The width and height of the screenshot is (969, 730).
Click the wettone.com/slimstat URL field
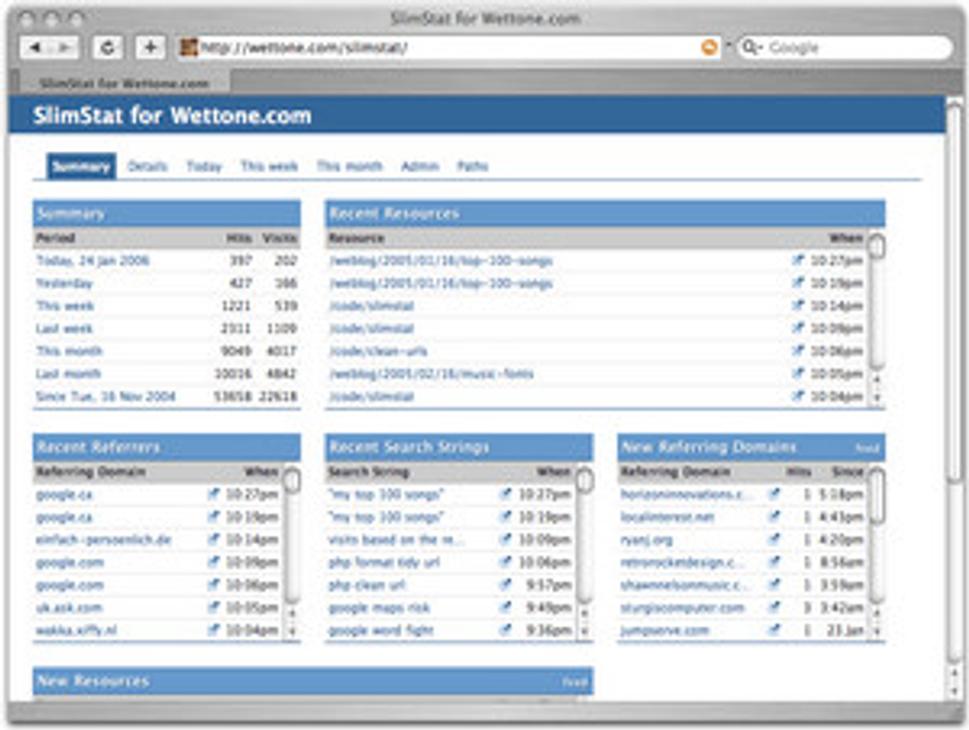448,48
